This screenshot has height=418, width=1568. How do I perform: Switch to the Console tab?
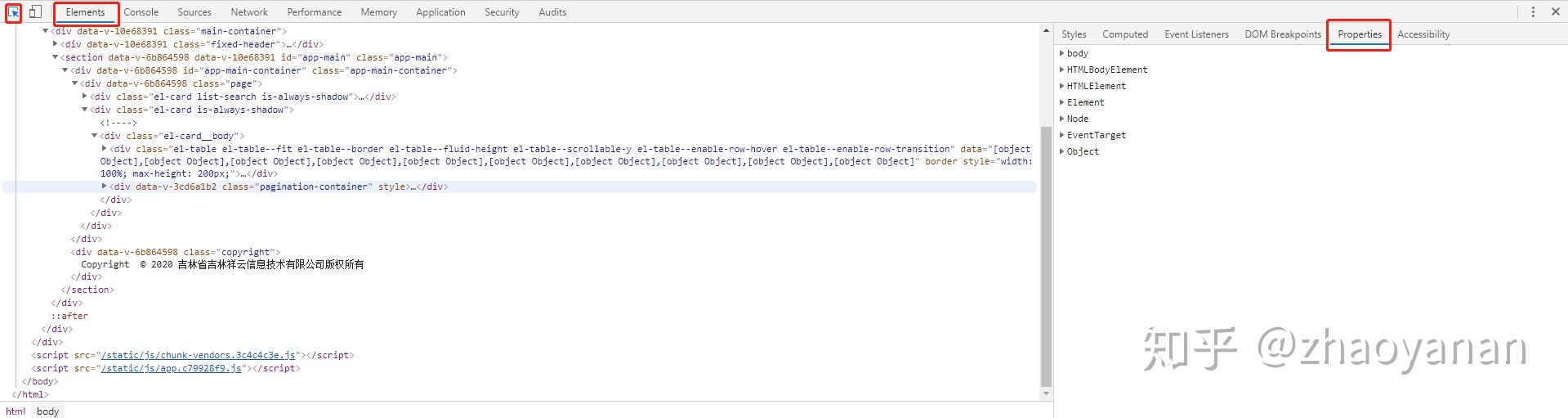pyautogui.click(x=141, y=12)
